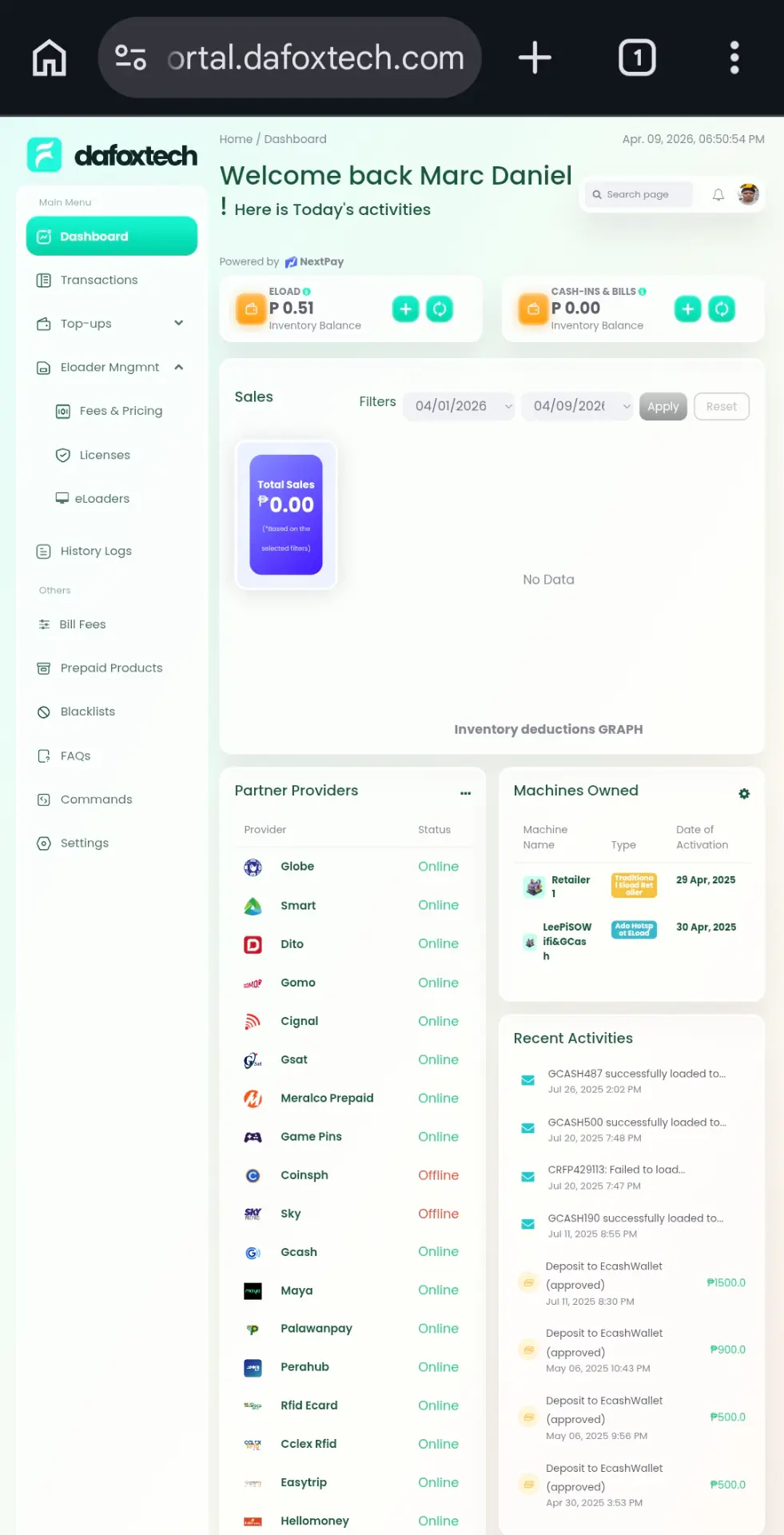Select the Palawanpay provider row
This screenshot has width=784, height=1535.
pyautogui.click(x=352, y=1329)
